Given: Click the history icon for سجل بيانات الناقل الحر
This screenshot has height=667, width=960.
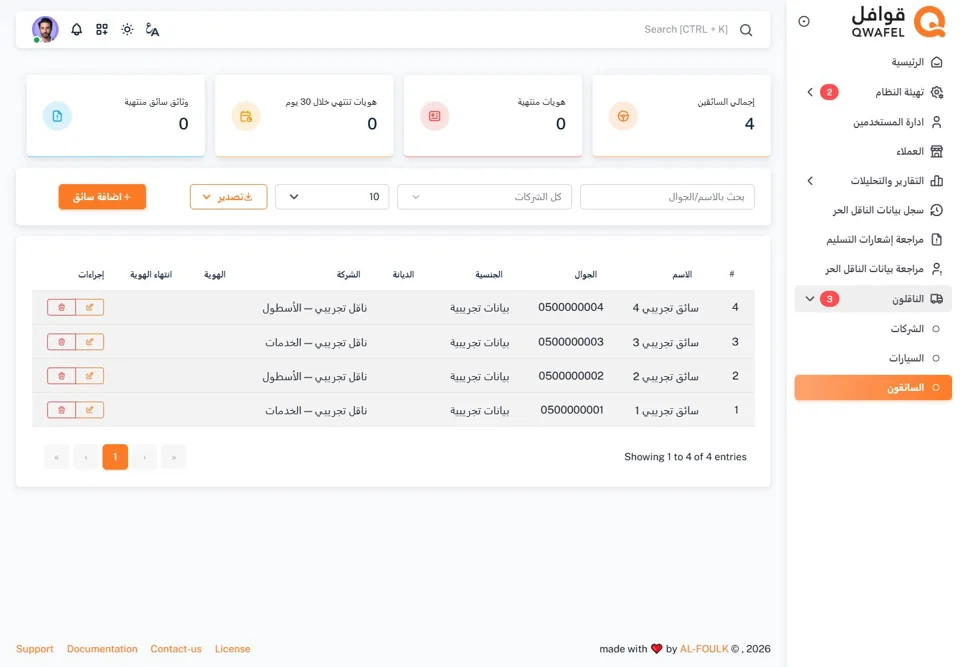Looking at the screenshot, I should tap(937, 210).
